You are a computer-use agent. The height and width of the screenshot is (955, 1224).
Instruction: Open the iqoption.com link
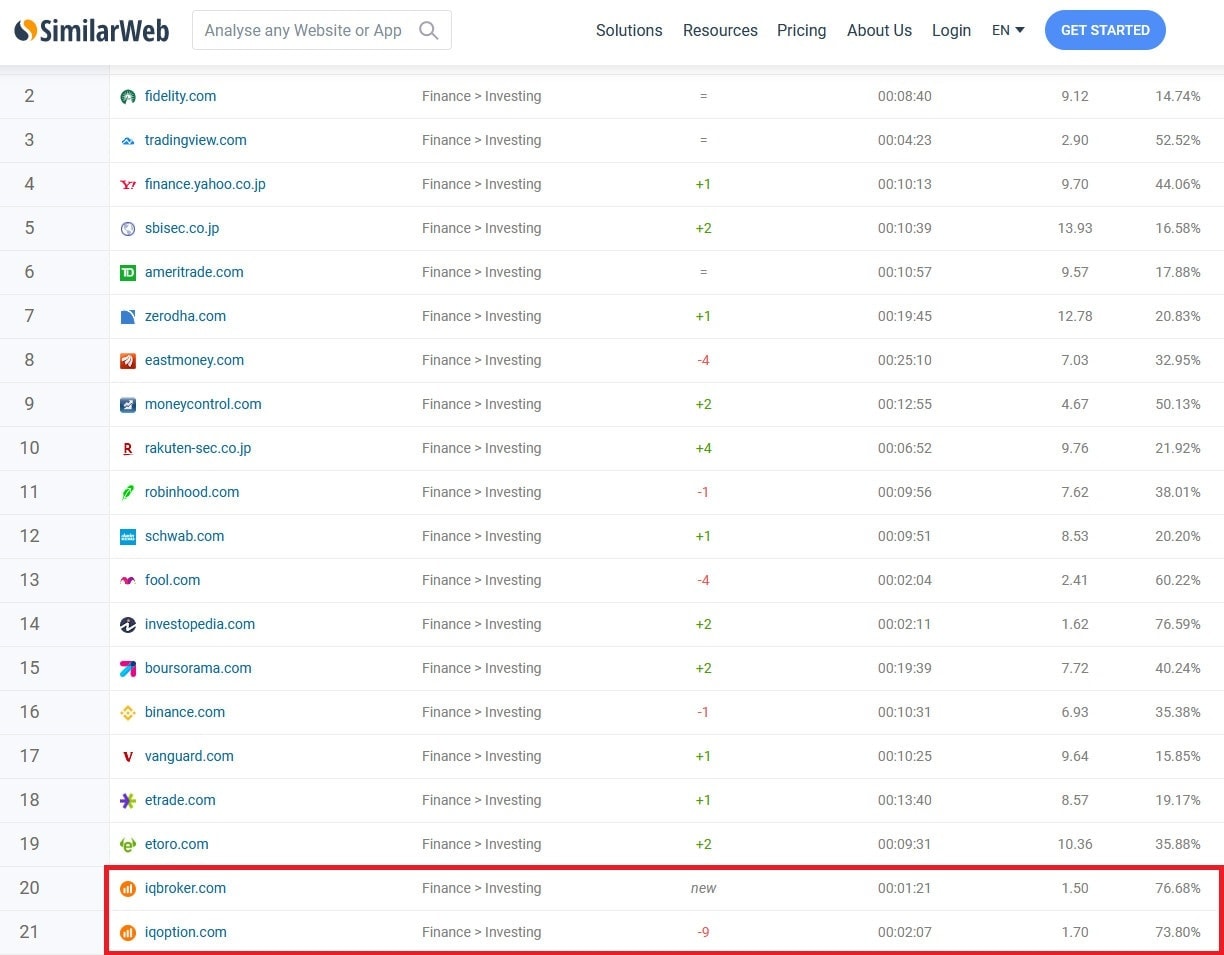(185, 932)
